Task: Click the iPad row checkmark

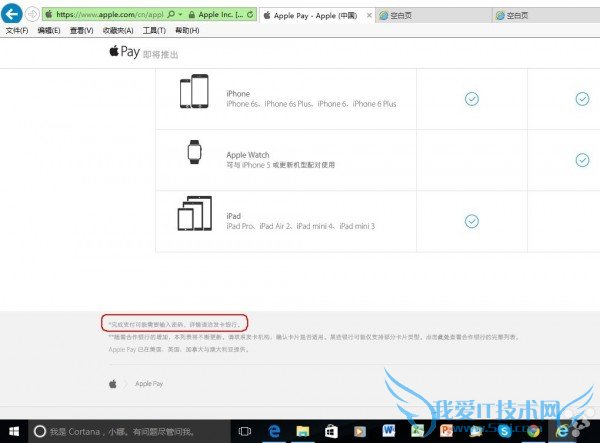Action: coord(472,221)
